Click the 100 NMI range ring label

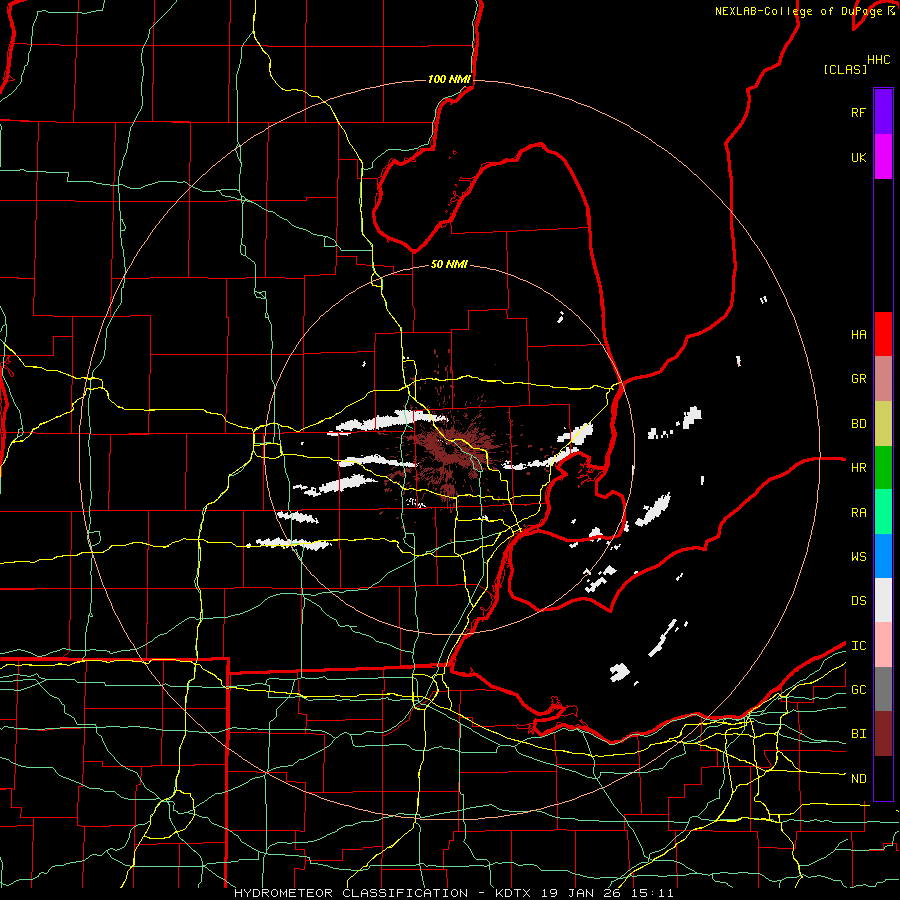(449, 79)
